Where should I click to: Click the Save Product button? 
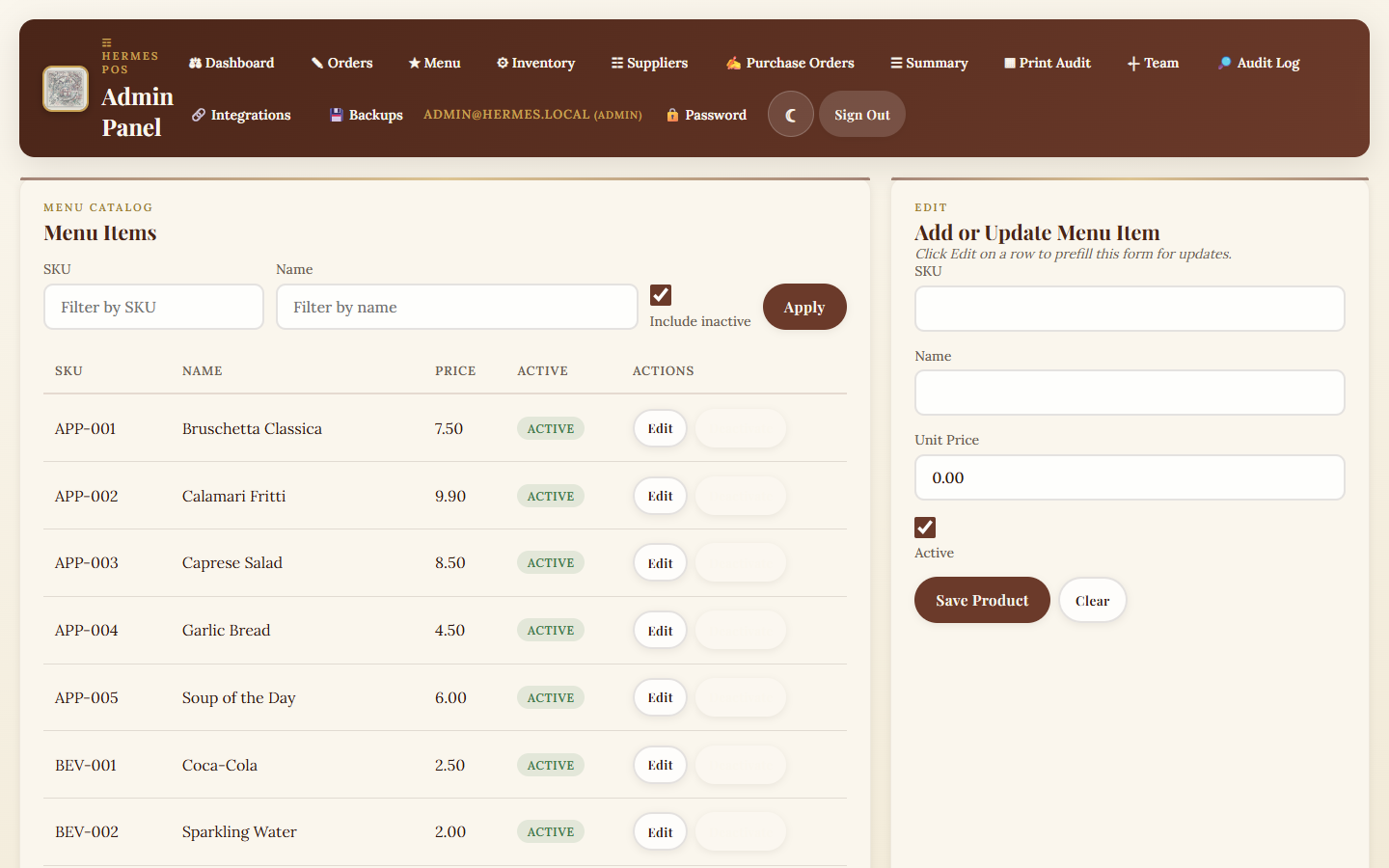pyautogui.click(x=982, y=600)
